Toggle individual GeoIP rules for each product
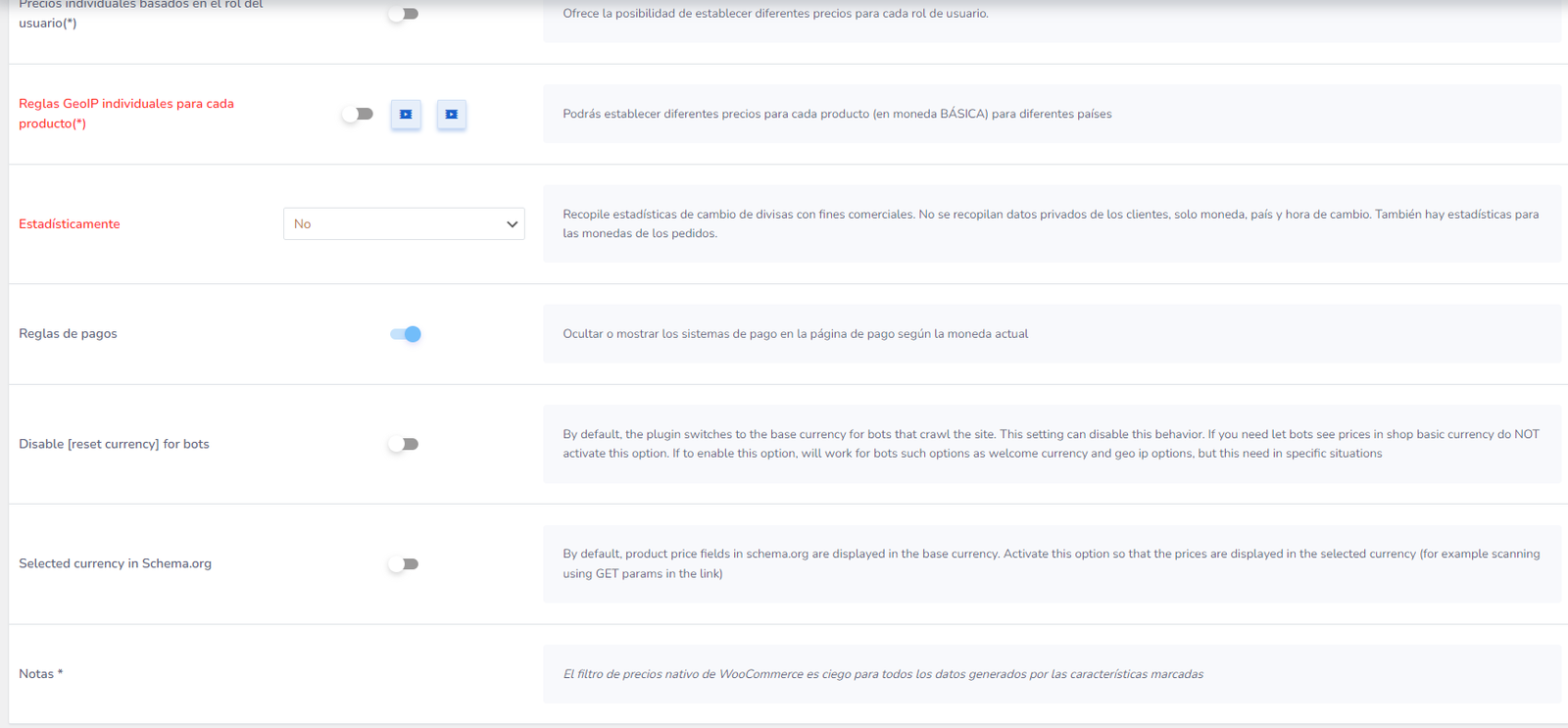The image size is (1568, 728). (x=358, y=115)
